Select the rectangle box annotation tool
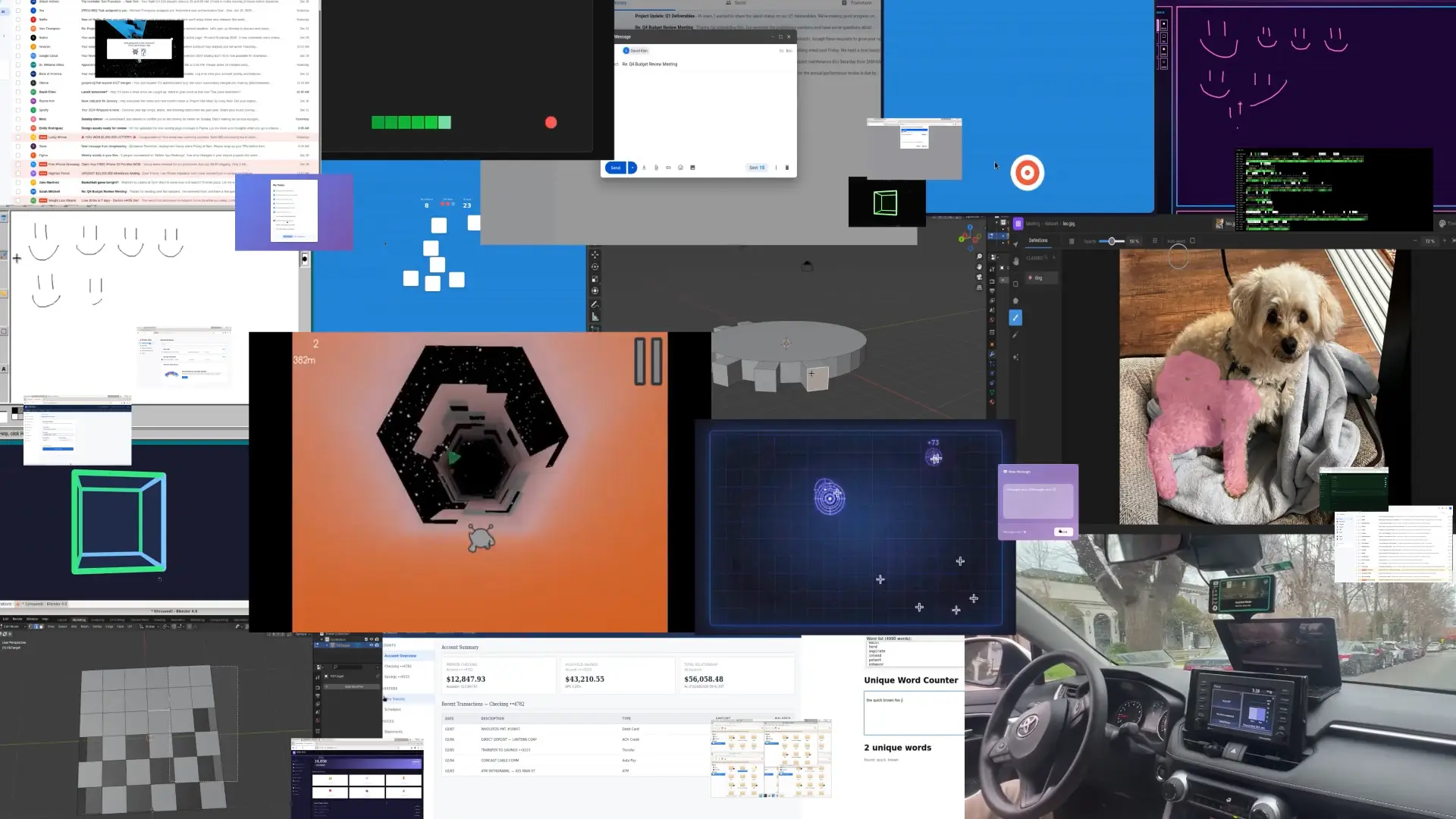Screen dimensions: 1456x819 coord(1015,284)
